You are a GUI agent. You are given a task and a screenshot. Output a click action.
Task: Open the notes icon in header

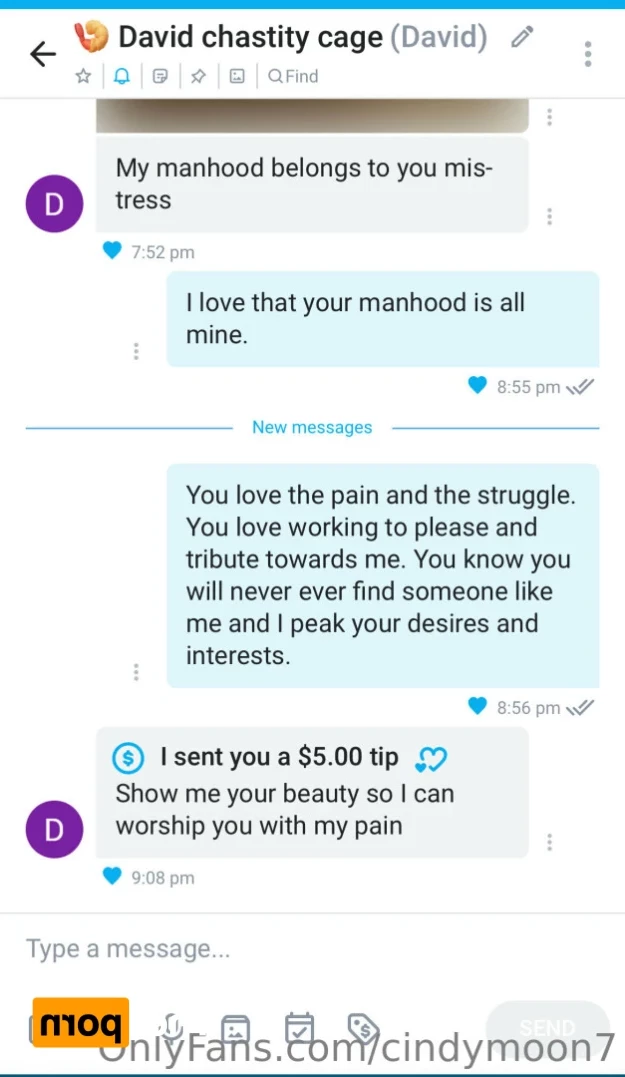pos(160,76)
